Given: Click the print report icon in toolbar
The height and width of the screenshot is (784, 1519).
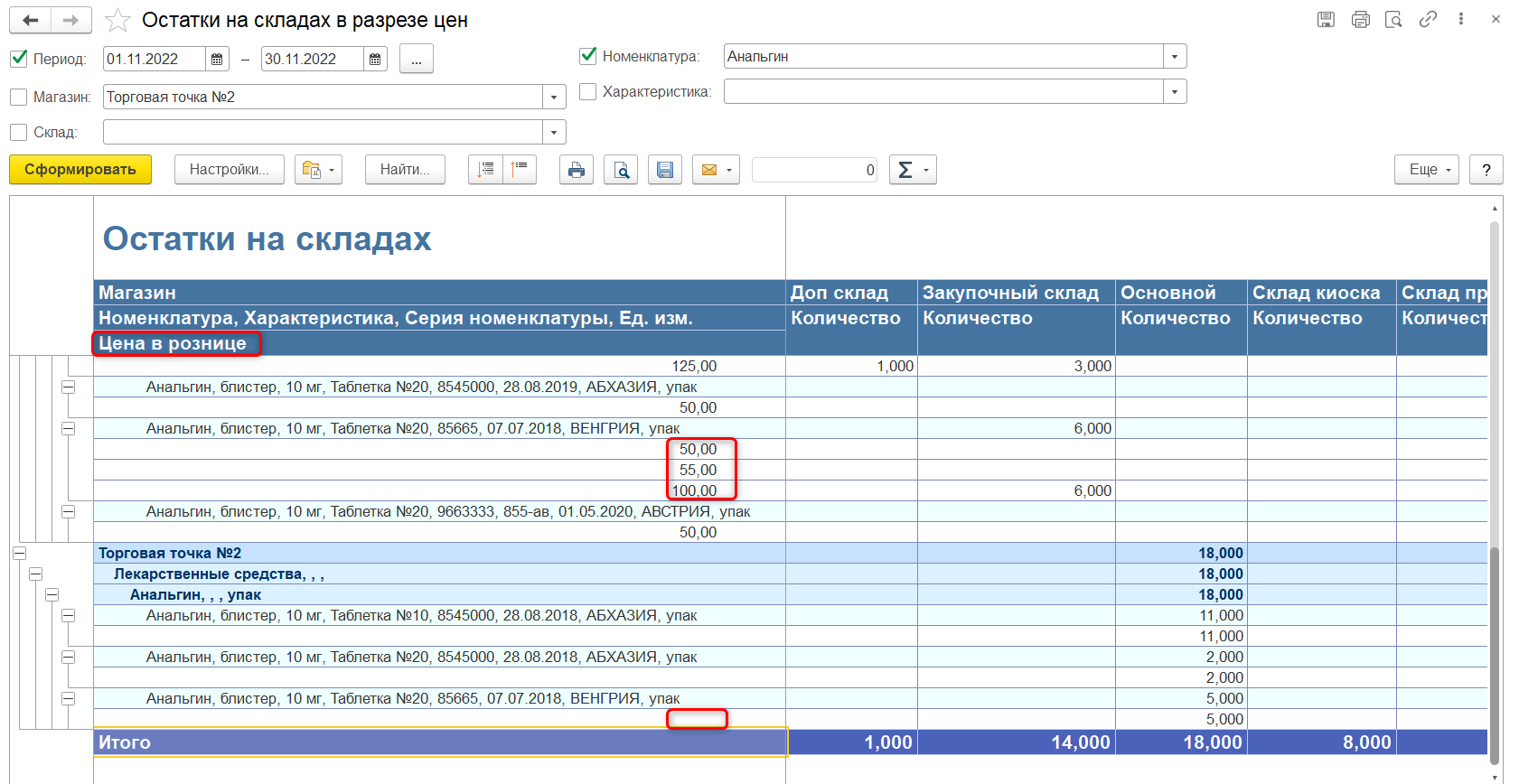Looking at the screenshot, I should click(x=576, y=170).
